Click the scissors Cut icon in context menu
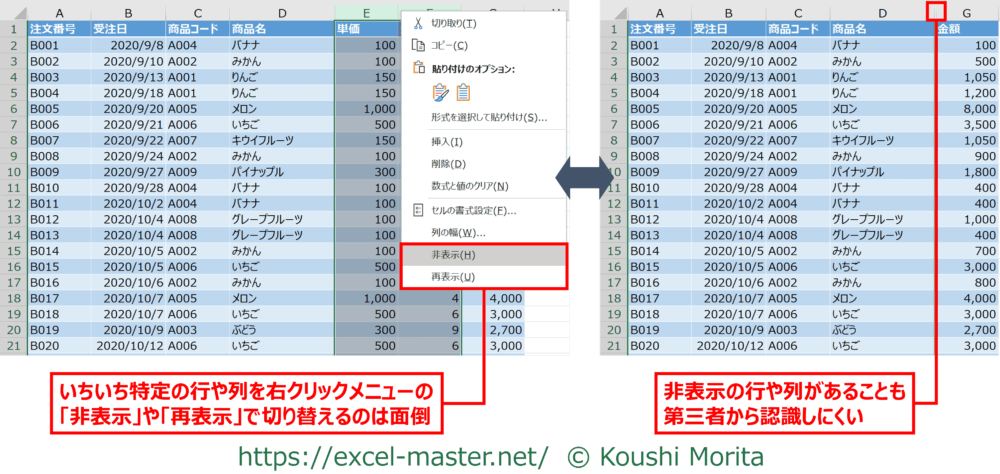1000x474 pixels. pos(419,23)
